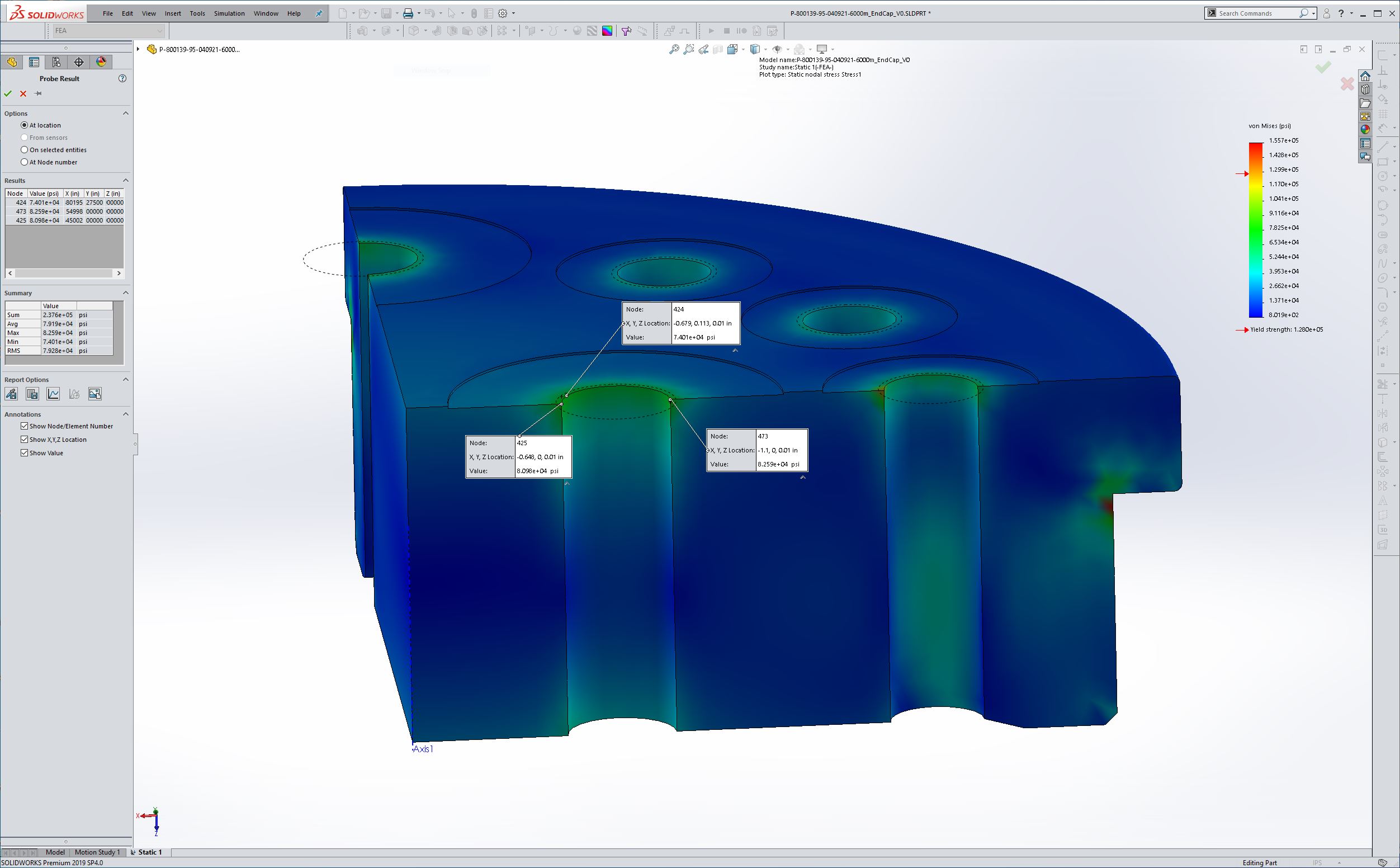Collapse the Annotations section

pyautogui.click(x=126, y=414)
